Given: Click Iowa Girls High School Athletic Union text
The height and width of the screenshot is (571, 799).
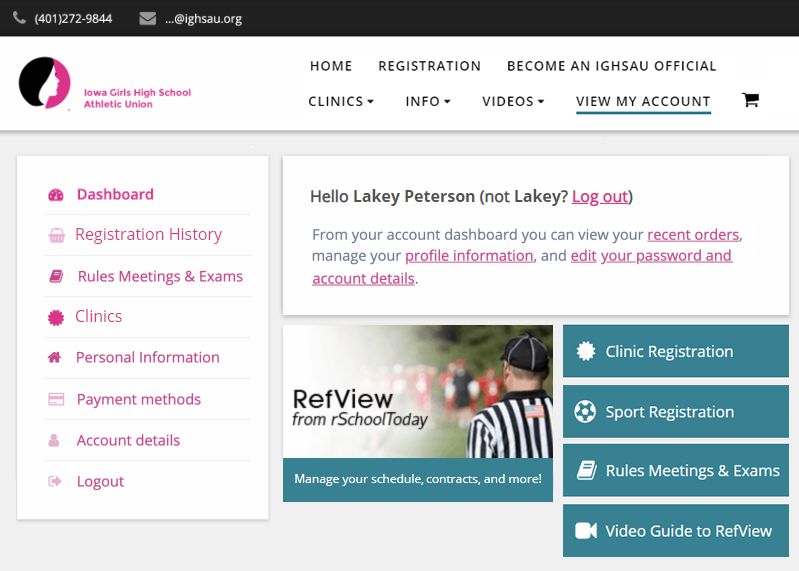Looking at the screenshot, I should pos(137,98).
